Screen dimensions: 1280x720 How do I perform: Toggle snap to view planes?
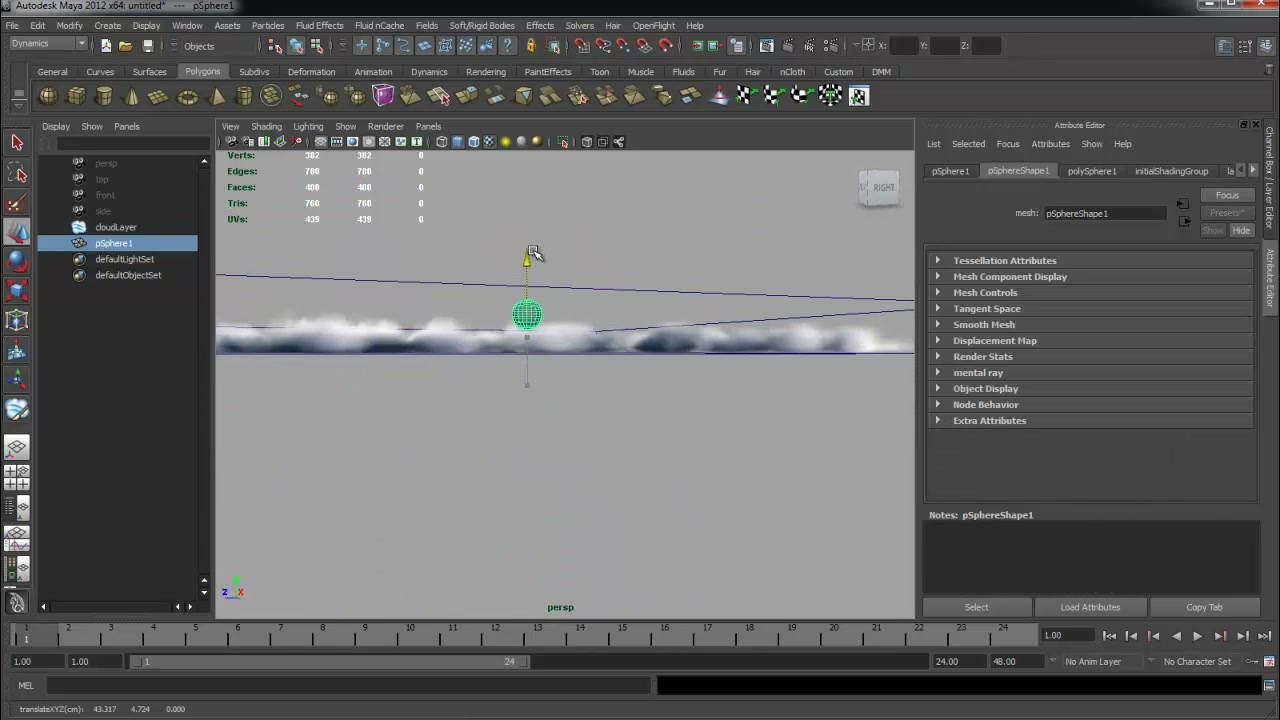(x=644, y=45)
